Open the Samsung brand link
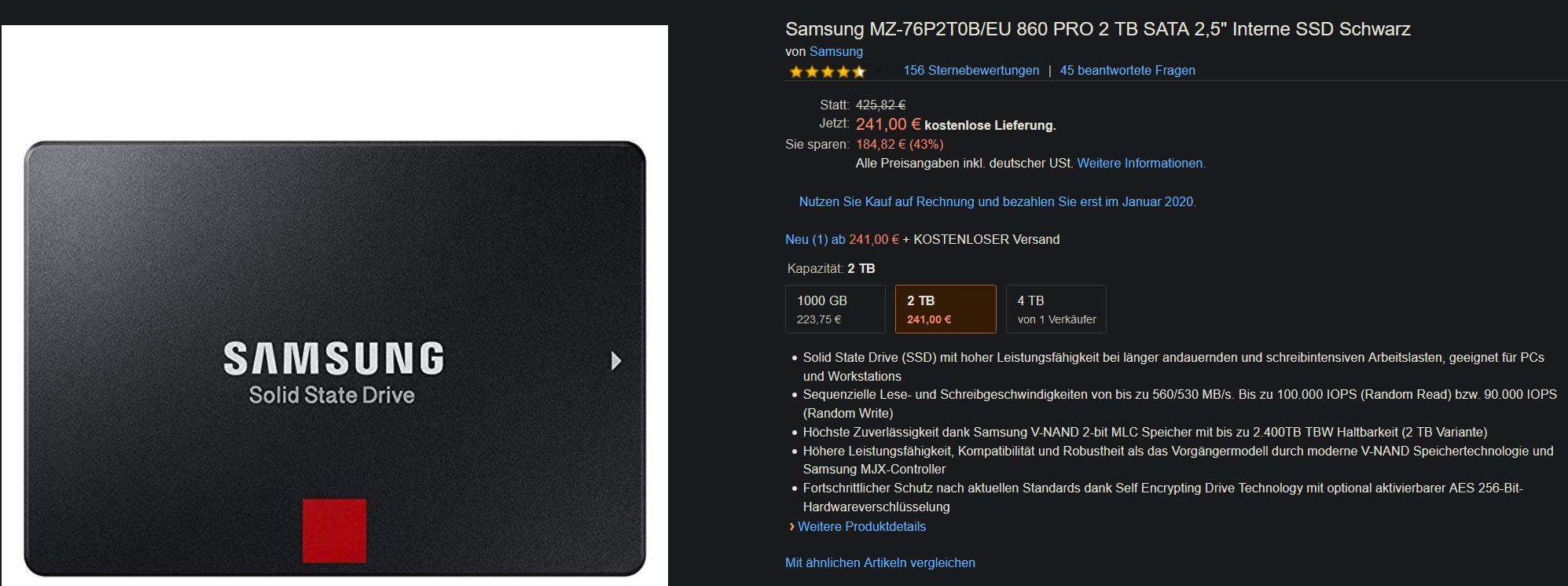This screenshot has width=1568, height=586. pyautogui.click(x=836, y=51)
